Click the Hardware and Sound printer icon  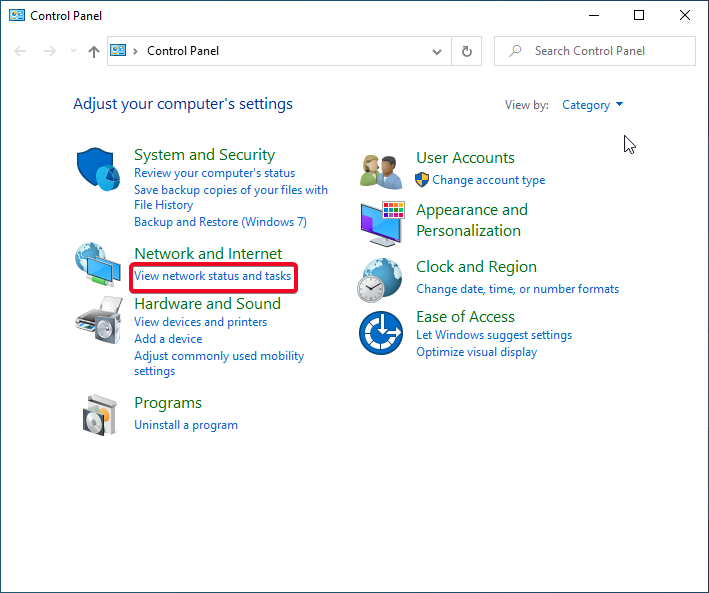(98, 319)
